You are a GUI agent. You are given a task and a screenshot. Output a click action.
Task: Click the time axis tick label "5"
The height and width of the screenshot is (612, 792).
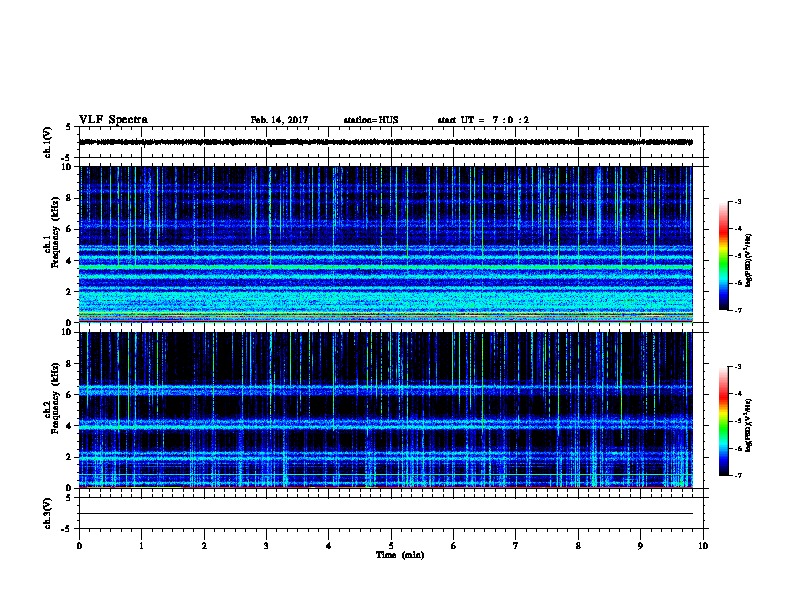[391, 545]
